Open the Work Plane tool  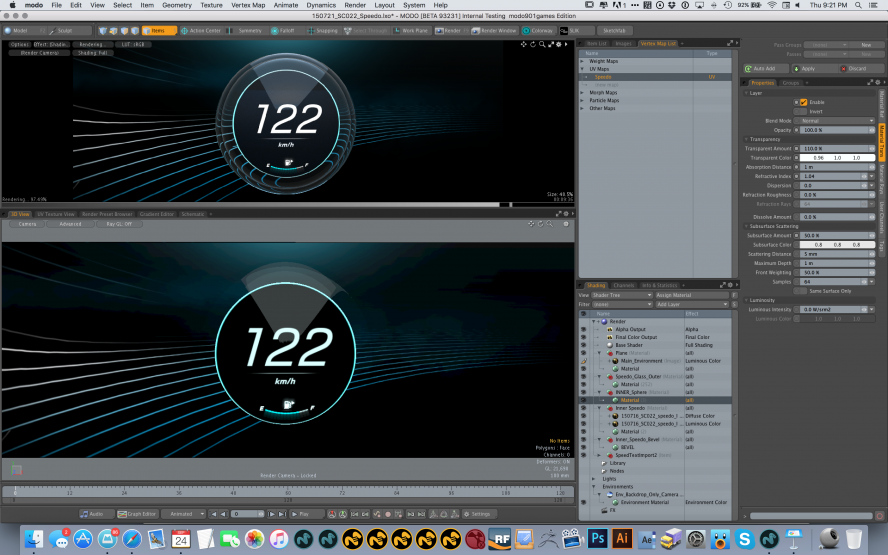[410, 31]
